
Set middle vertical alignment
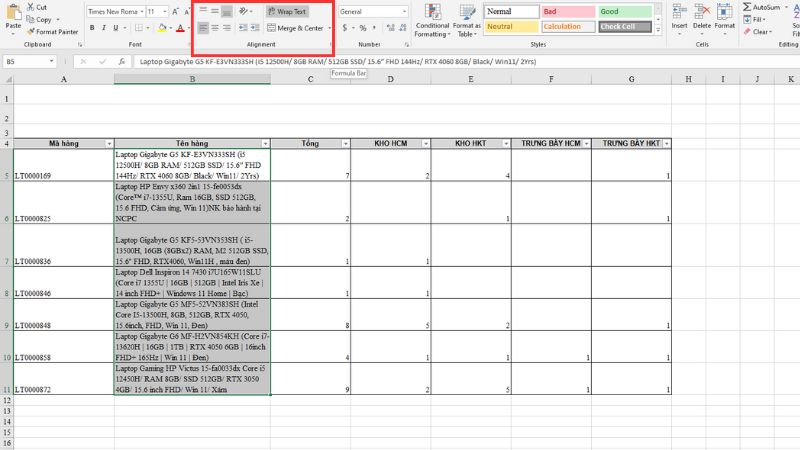(x=215, y=11)
